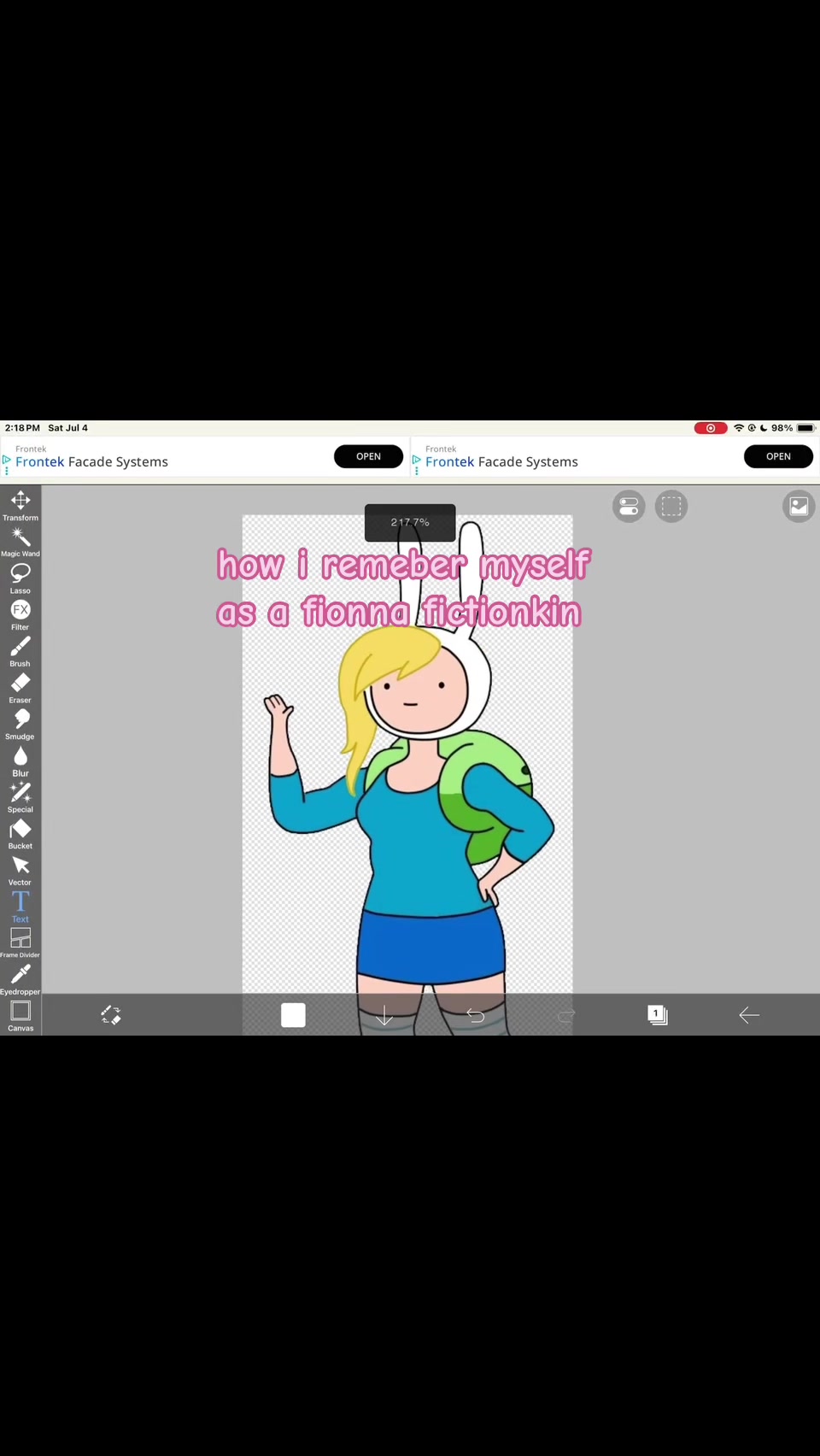Viewport: 820px width, 1456px height.
Task: Select the Blur tool
Action: click(x=20, y=761)
